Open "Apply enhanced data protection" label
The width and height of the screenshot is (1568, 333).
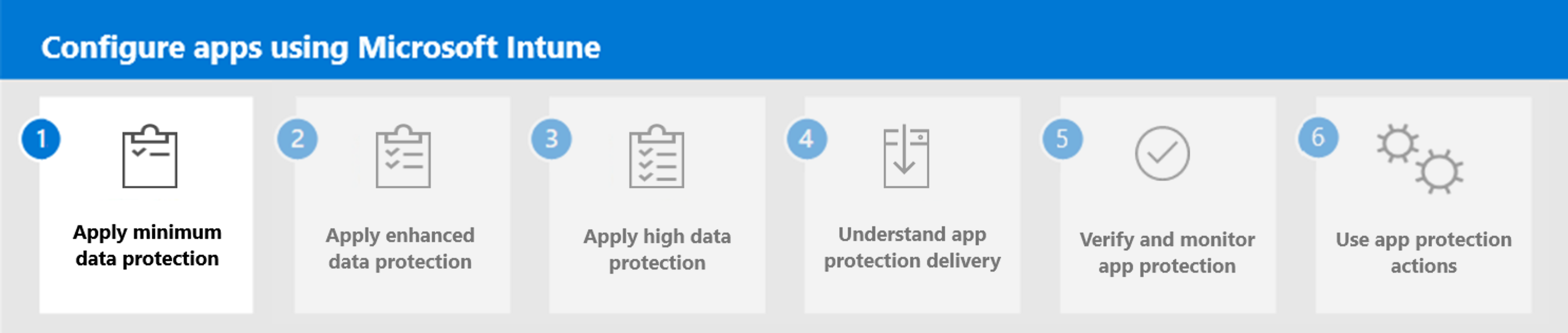click(400, 248)
